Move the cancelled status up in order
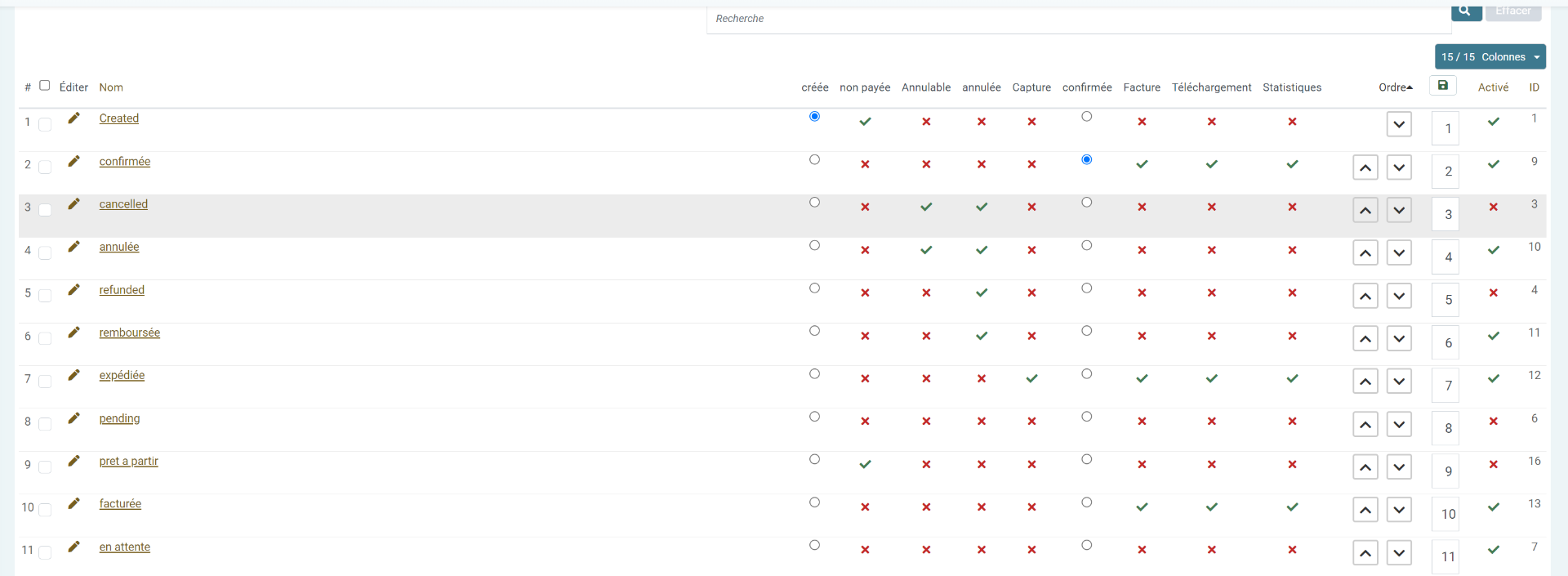1568x576 pixels. coord(1365,211)
